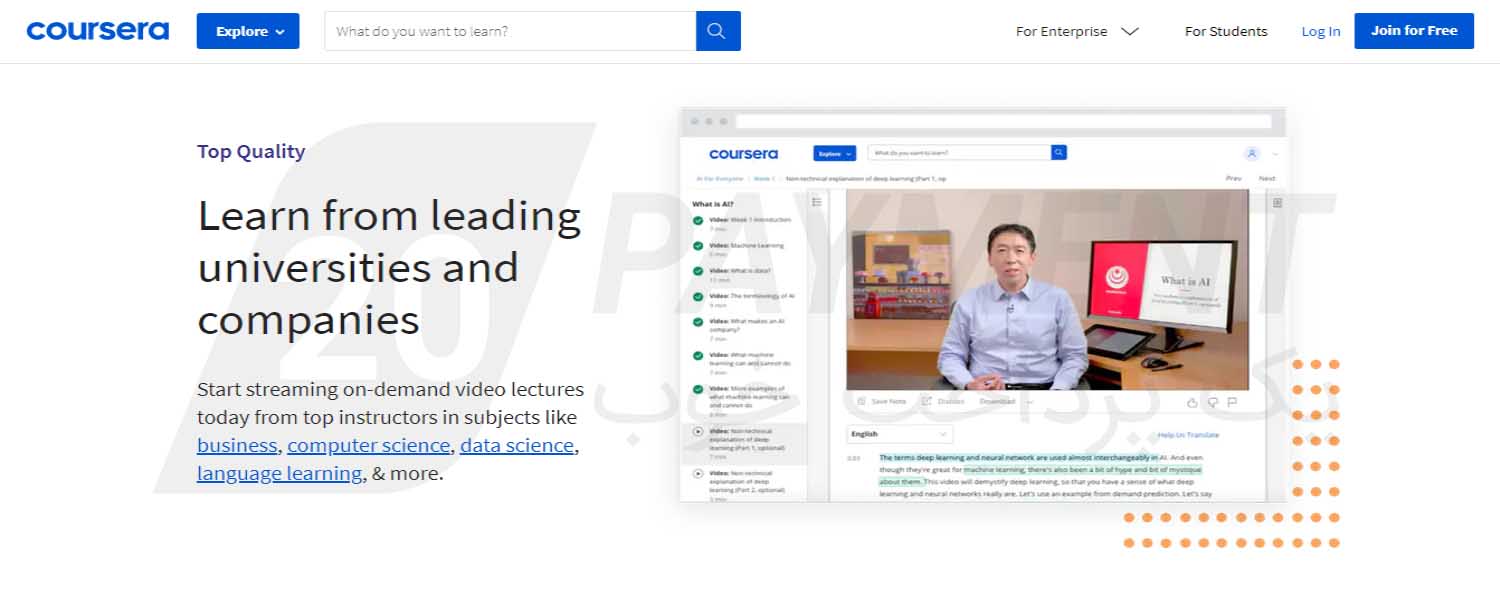Click the Join for Free button
This screenshot has height=607, width=1500.
pos(1414,31)
